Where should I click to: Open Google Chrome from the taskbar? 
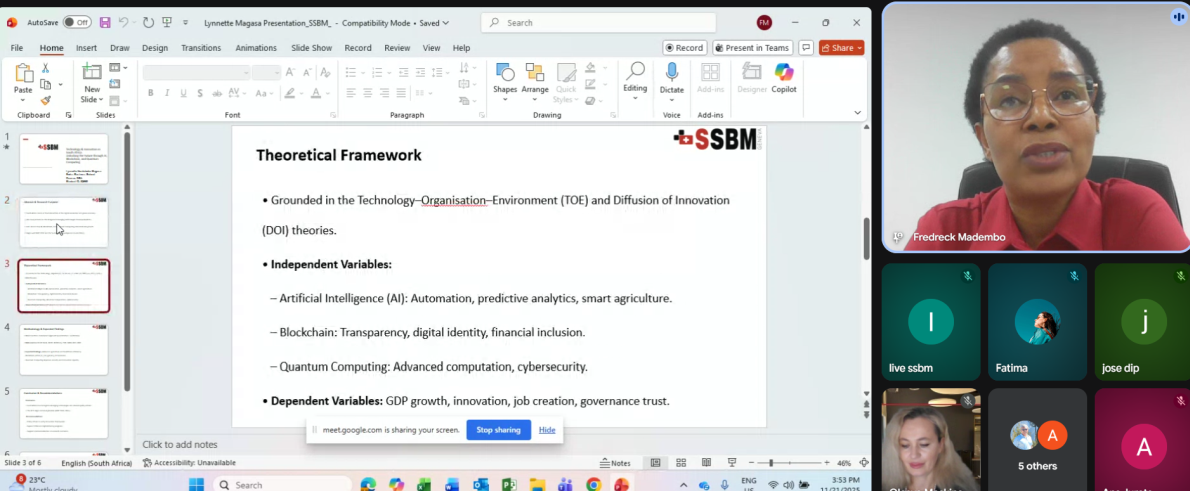tap(593, 485)
